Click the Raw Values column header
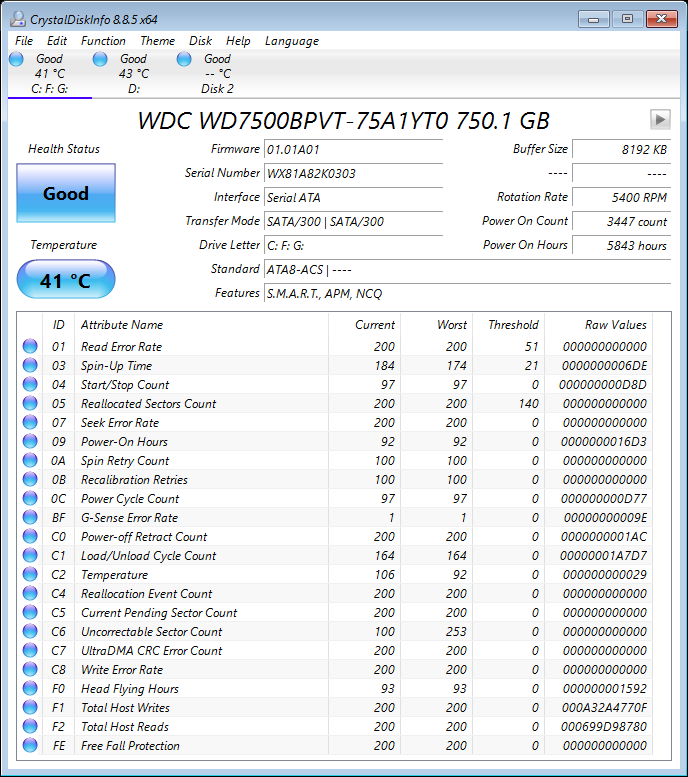 pos(599,325)
